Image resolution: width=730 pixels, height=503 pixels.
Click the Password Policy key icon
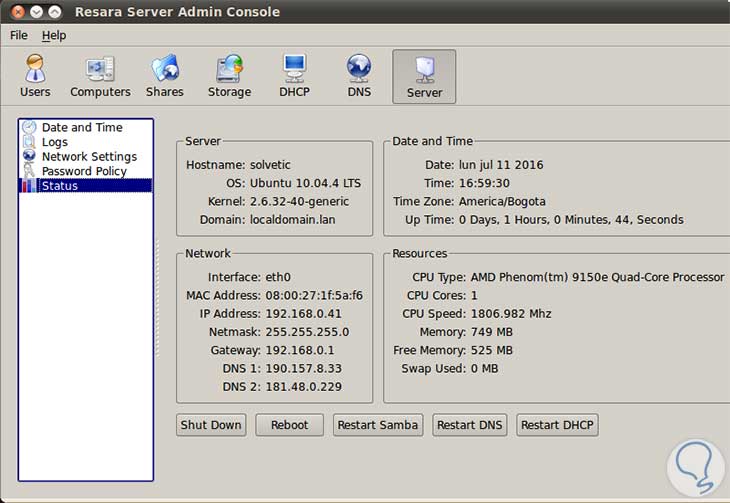pos(29,170)
